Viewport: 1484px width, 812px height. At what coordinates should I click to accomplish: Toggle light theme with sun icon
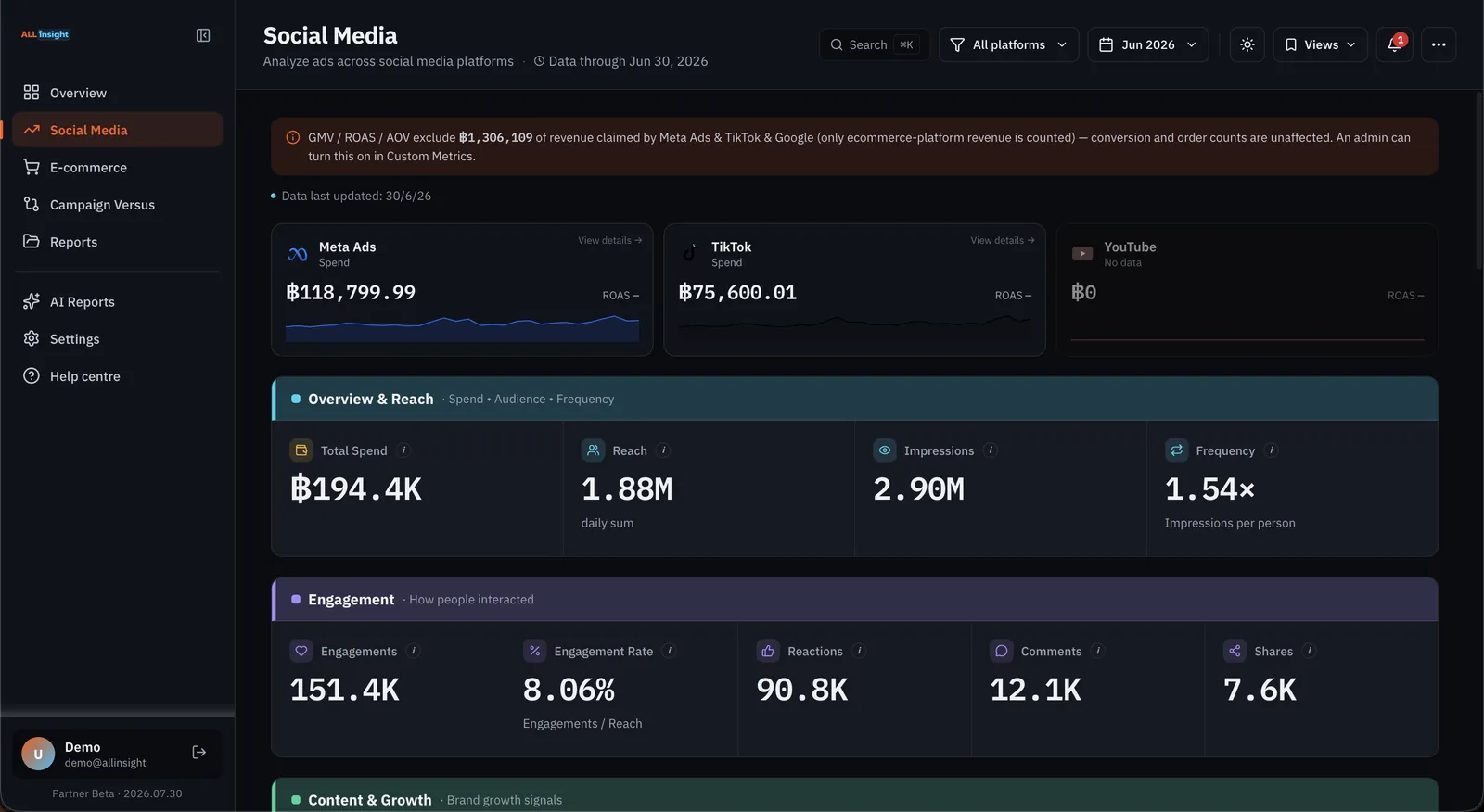pyautogui.click(x=1247, y=44)
